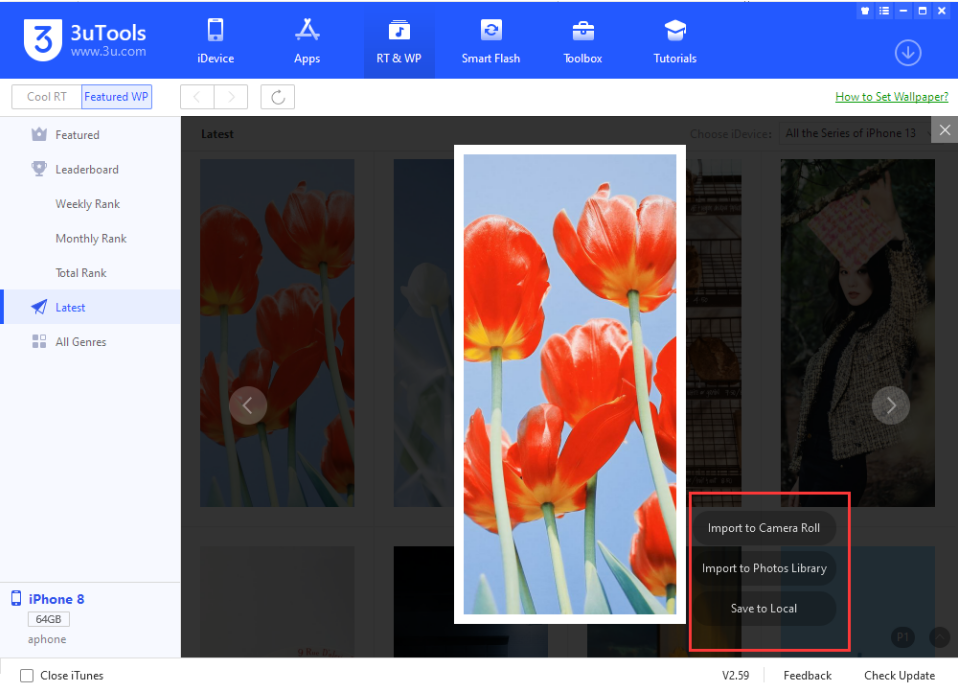Open Weekly Rank list
This screenshot has height=688, width=960.
coord(88,204)
